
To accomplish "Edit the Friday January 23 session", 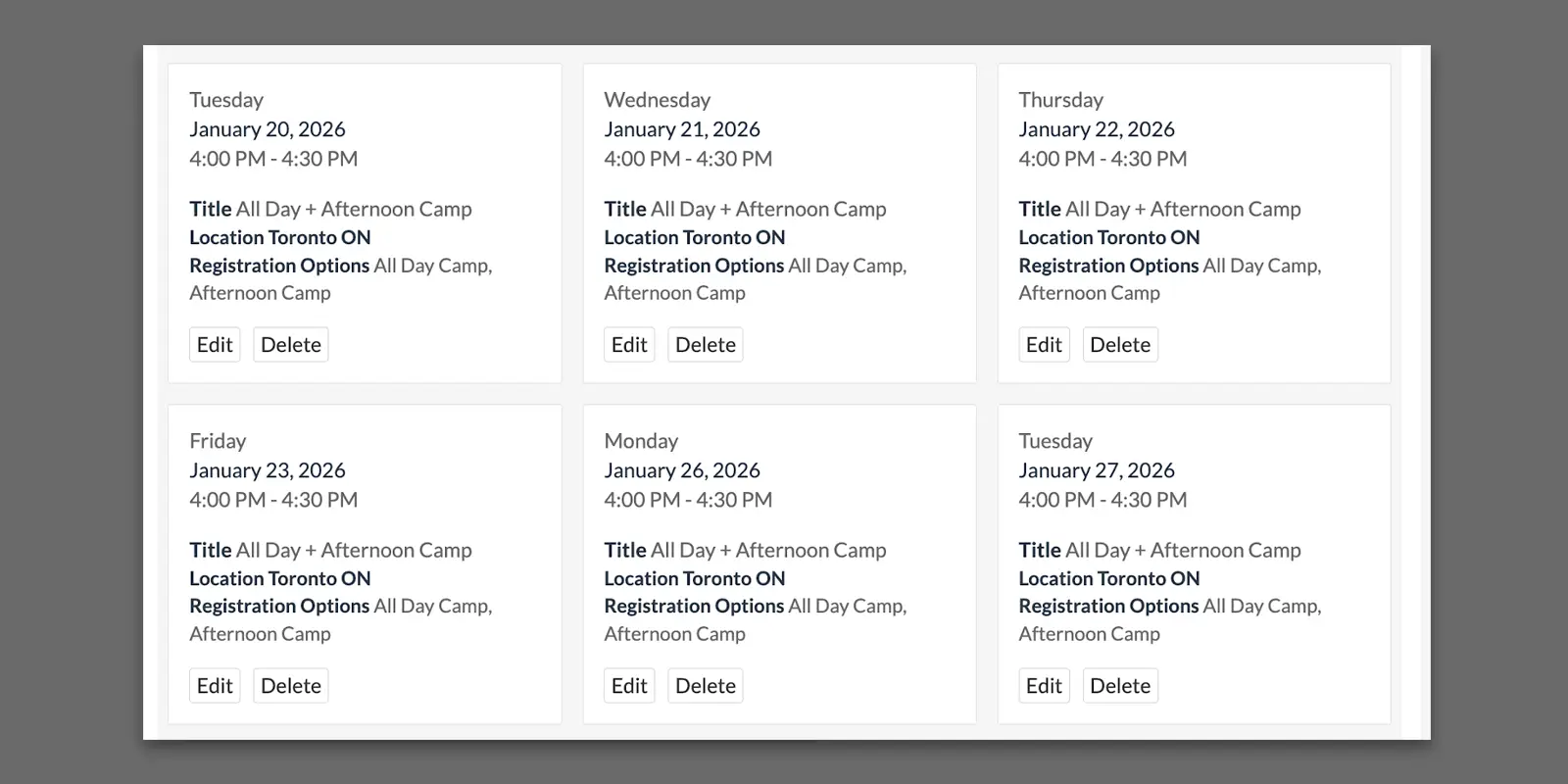I will click(215, 686).
